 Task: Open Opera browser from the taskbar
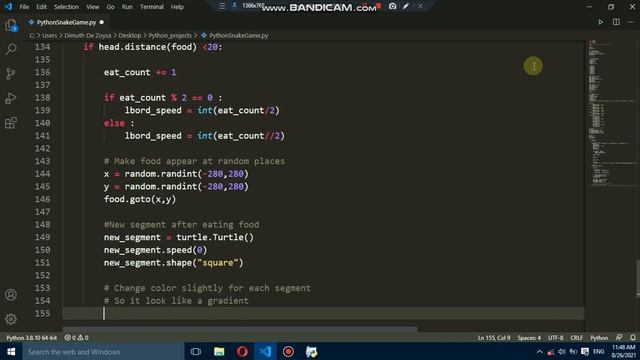(x=242, y=351)
